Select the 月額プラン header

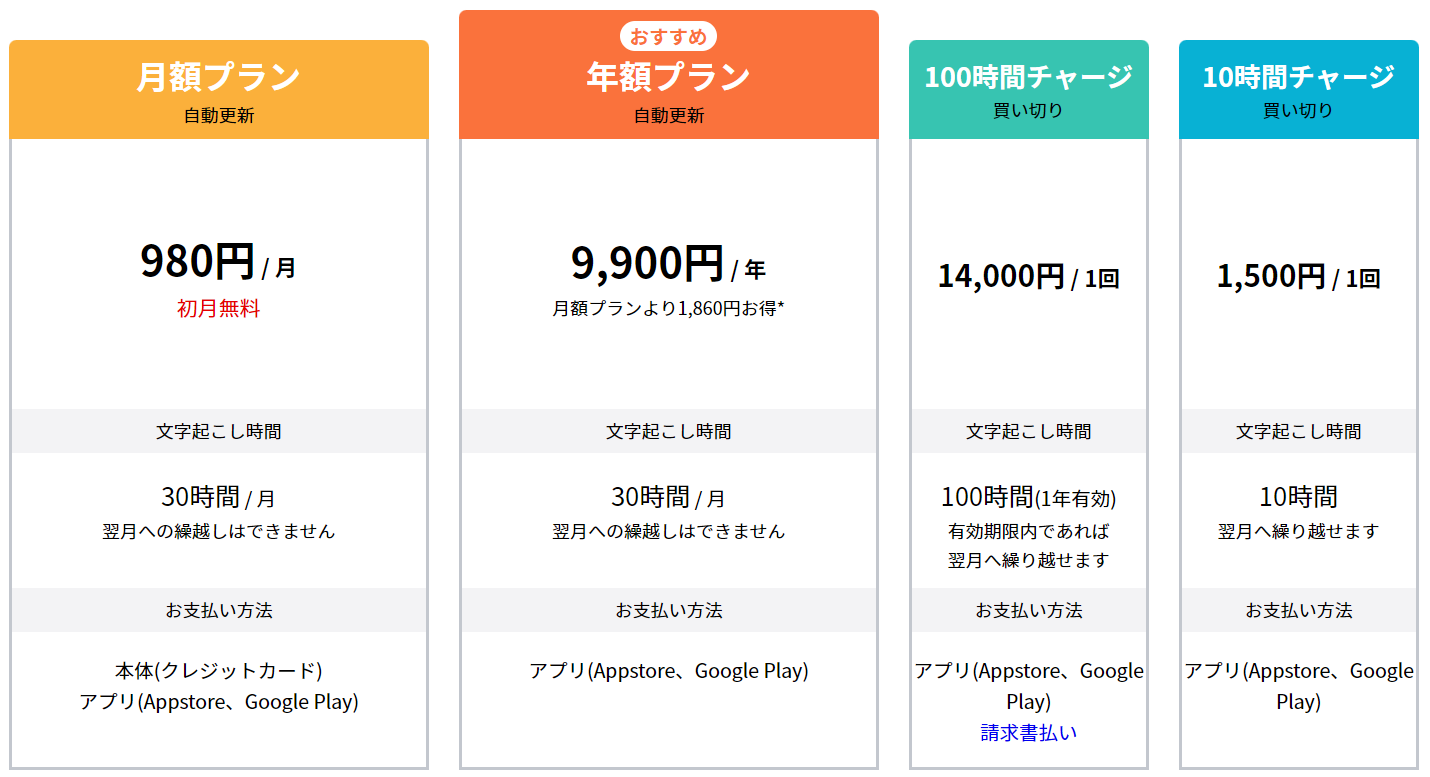click(x=219, y=90)
